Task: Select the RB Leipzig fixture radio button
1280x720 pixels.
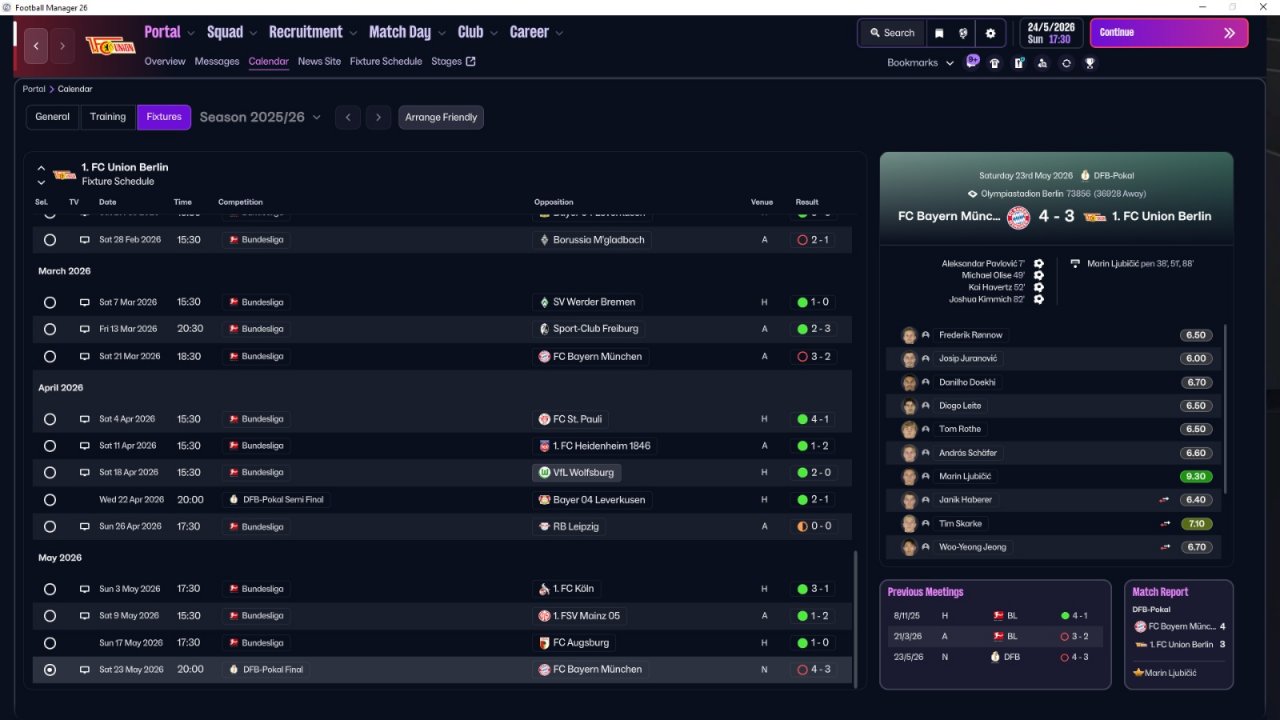Action: pos(50,526)
